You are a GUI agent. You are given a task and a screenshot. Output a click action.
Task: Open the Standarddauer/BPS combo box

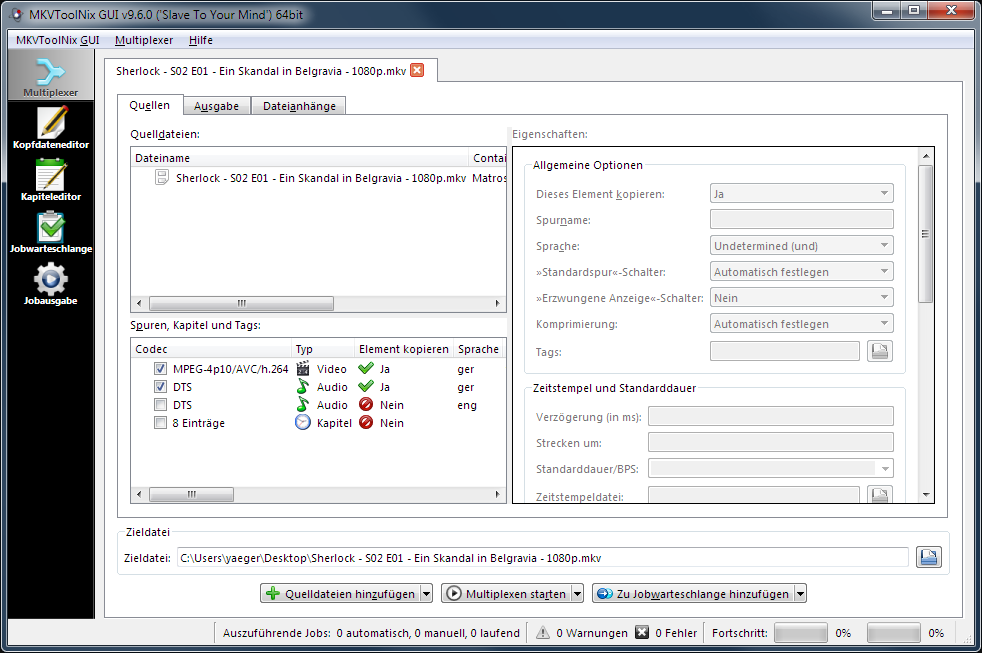[771, 468]
